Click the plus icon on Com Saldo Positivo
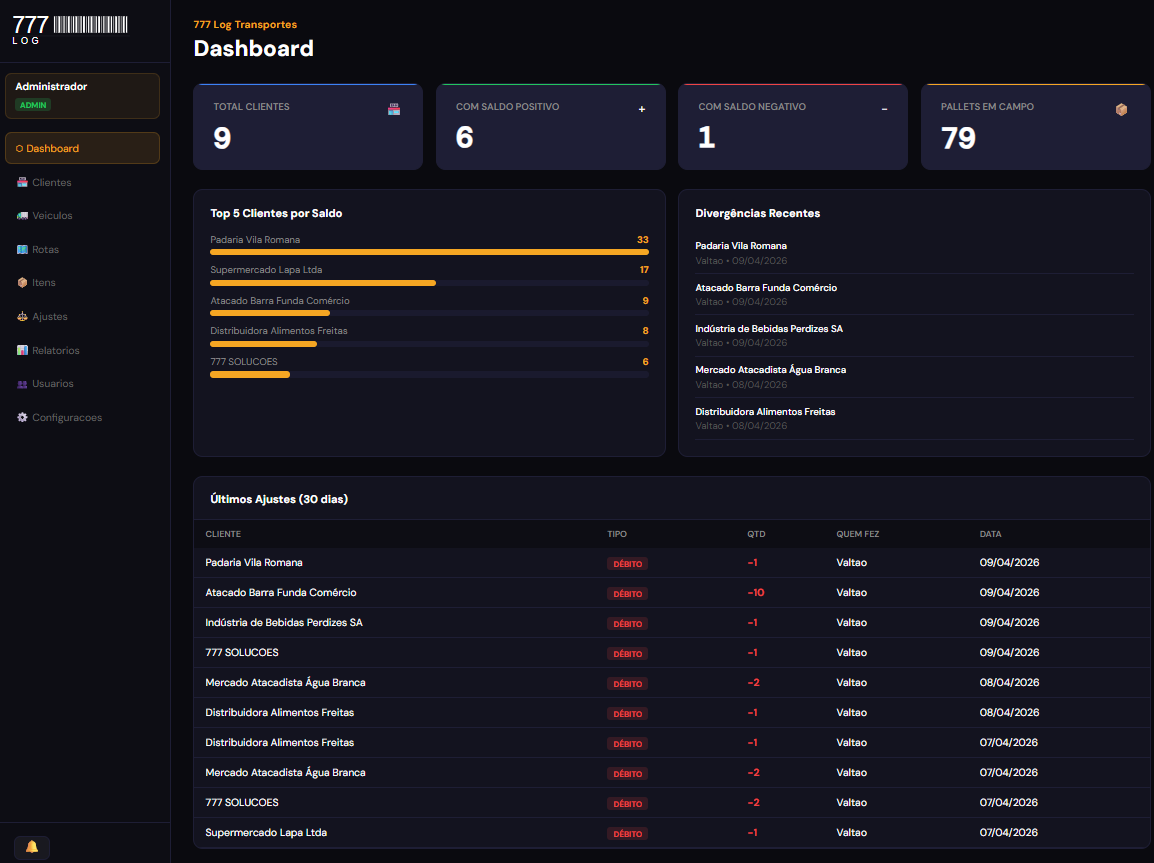 pos(641,108)
